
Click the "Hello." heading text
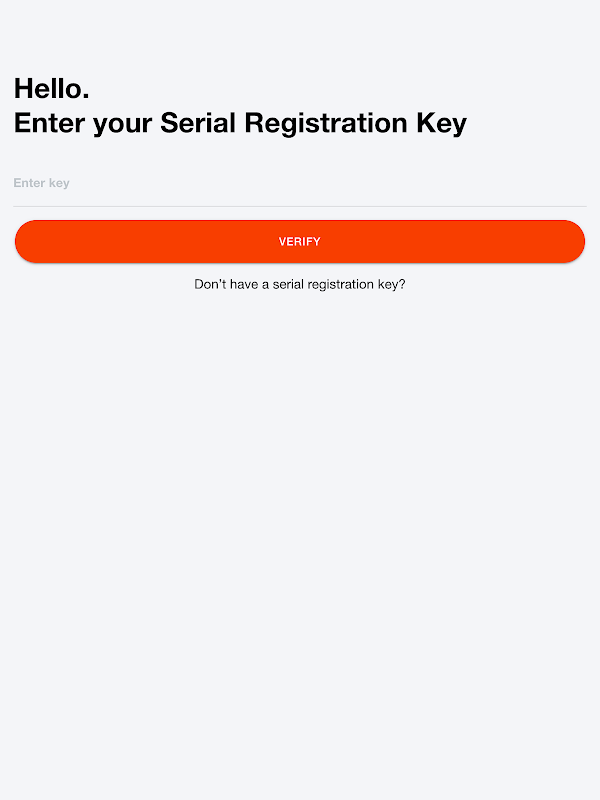point(51,88)
